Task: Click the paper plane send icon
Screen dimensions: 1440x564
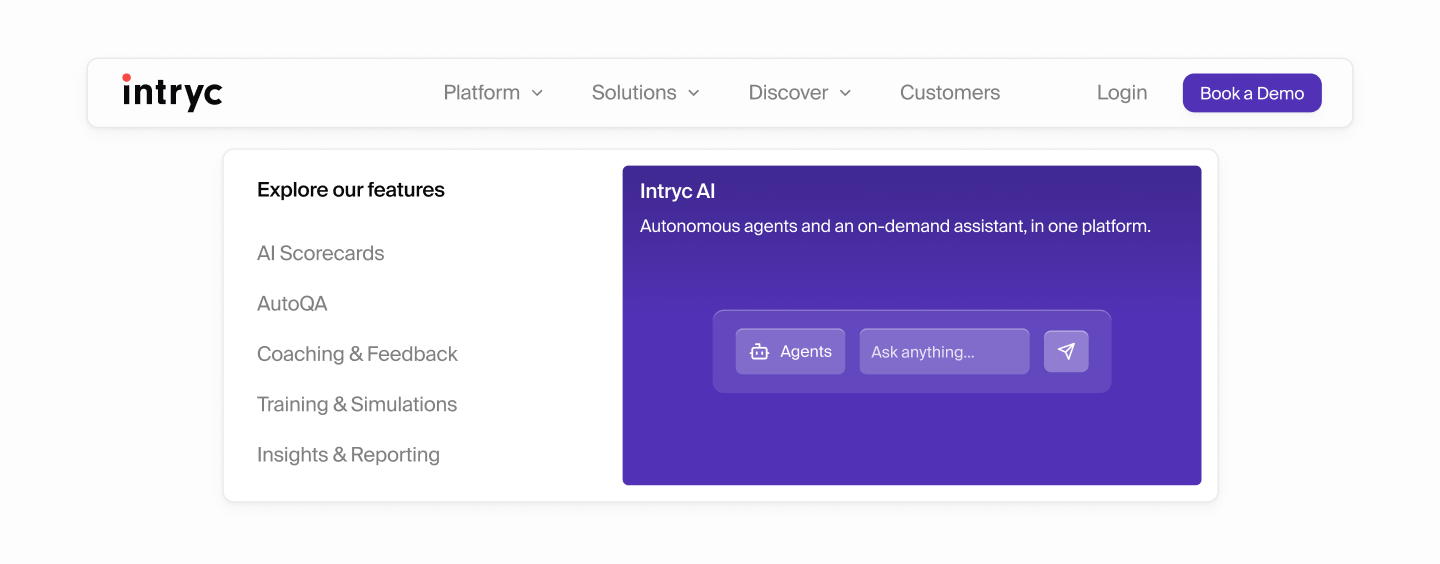Action: [1066, 352]
